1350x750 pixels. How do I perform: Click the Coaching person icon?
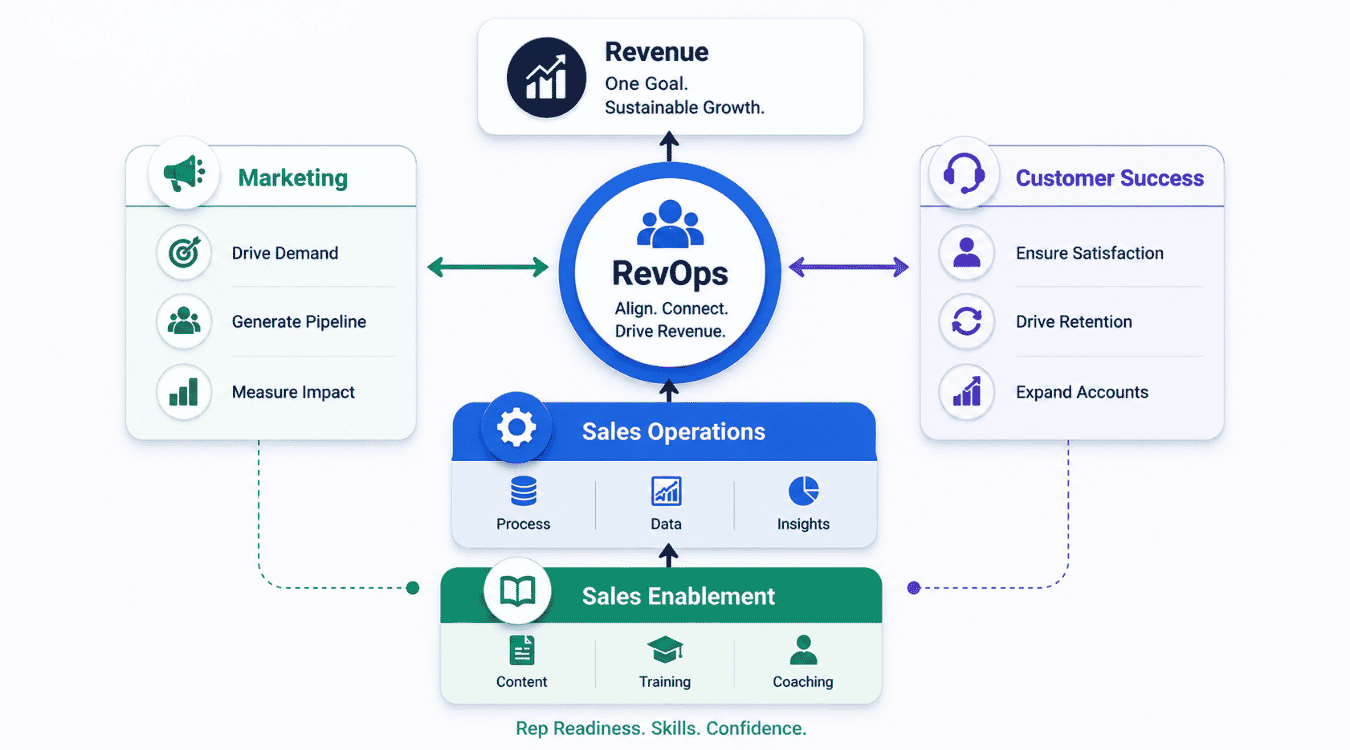coord(803,650)
